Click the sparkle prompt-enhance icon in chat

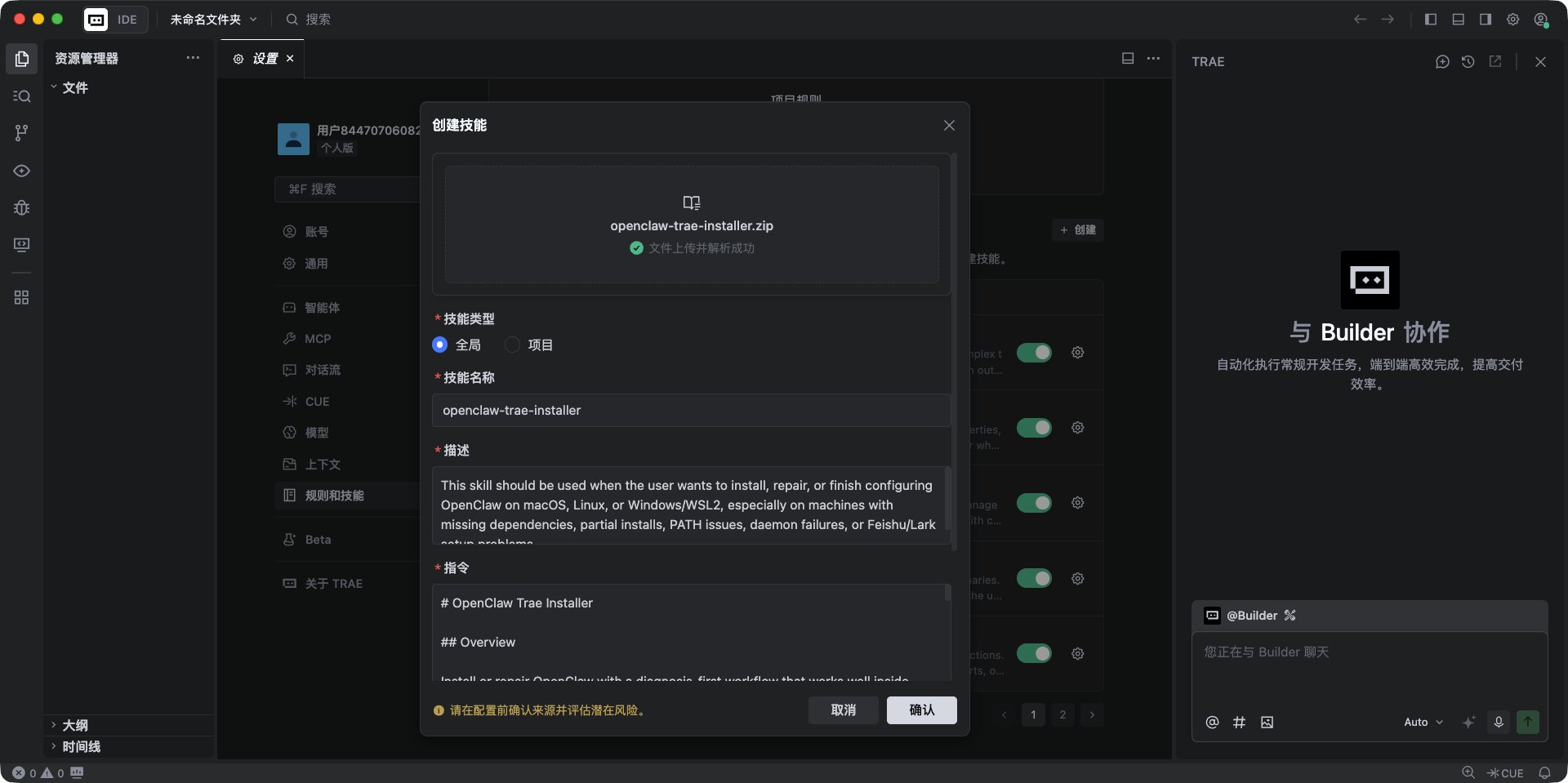pyautogui.click(x=1468, y=723)
